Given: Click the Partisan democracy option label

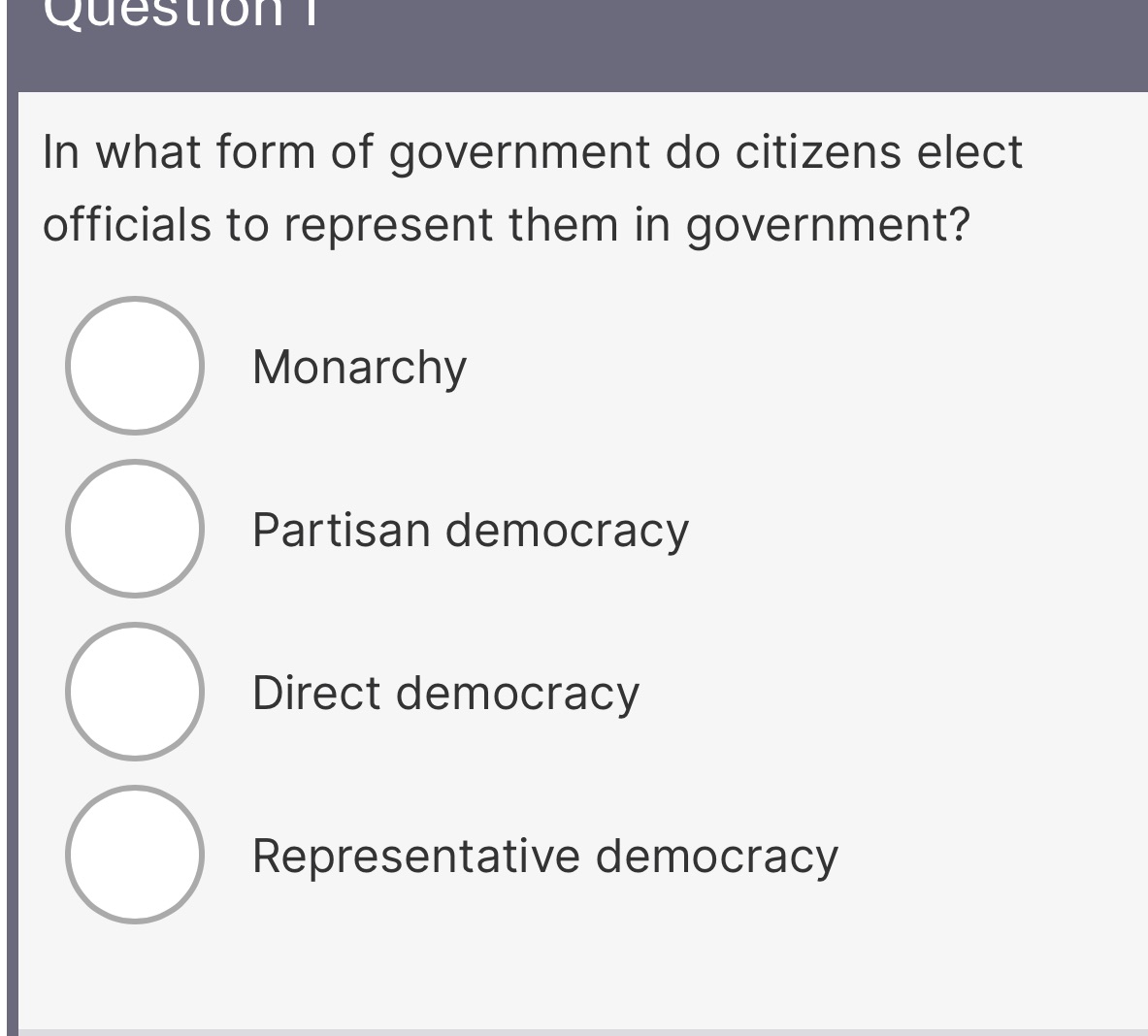Looking at the screenshot, I should pyautogui.click(x=470, y=531).
